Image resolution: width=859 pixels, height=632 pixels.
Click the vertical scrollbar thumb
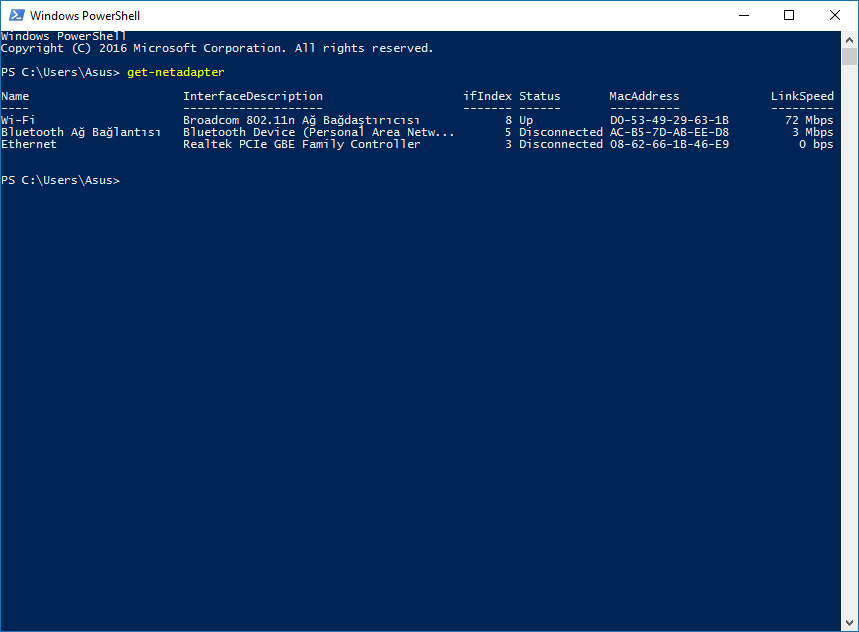point(850,56)
